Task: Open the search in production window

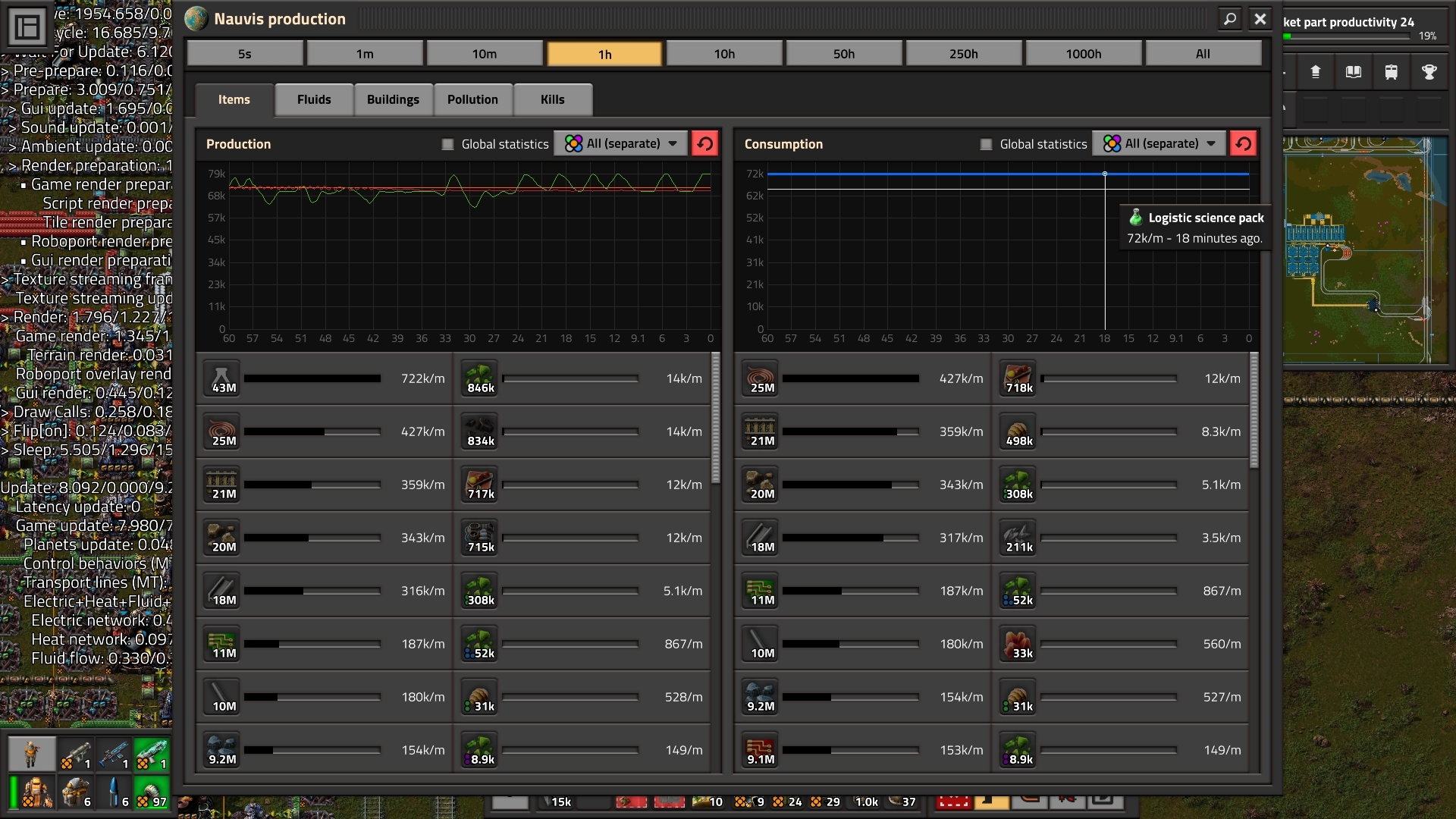Action: click(1230, 19)
